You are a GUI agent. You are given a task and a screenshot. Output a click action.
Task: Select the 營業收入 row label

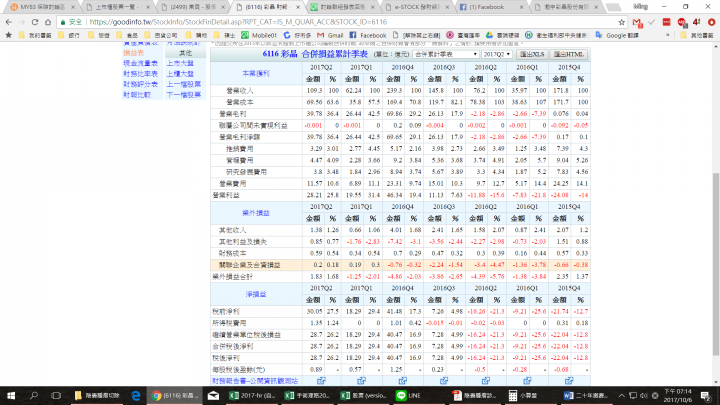point(240,91)
